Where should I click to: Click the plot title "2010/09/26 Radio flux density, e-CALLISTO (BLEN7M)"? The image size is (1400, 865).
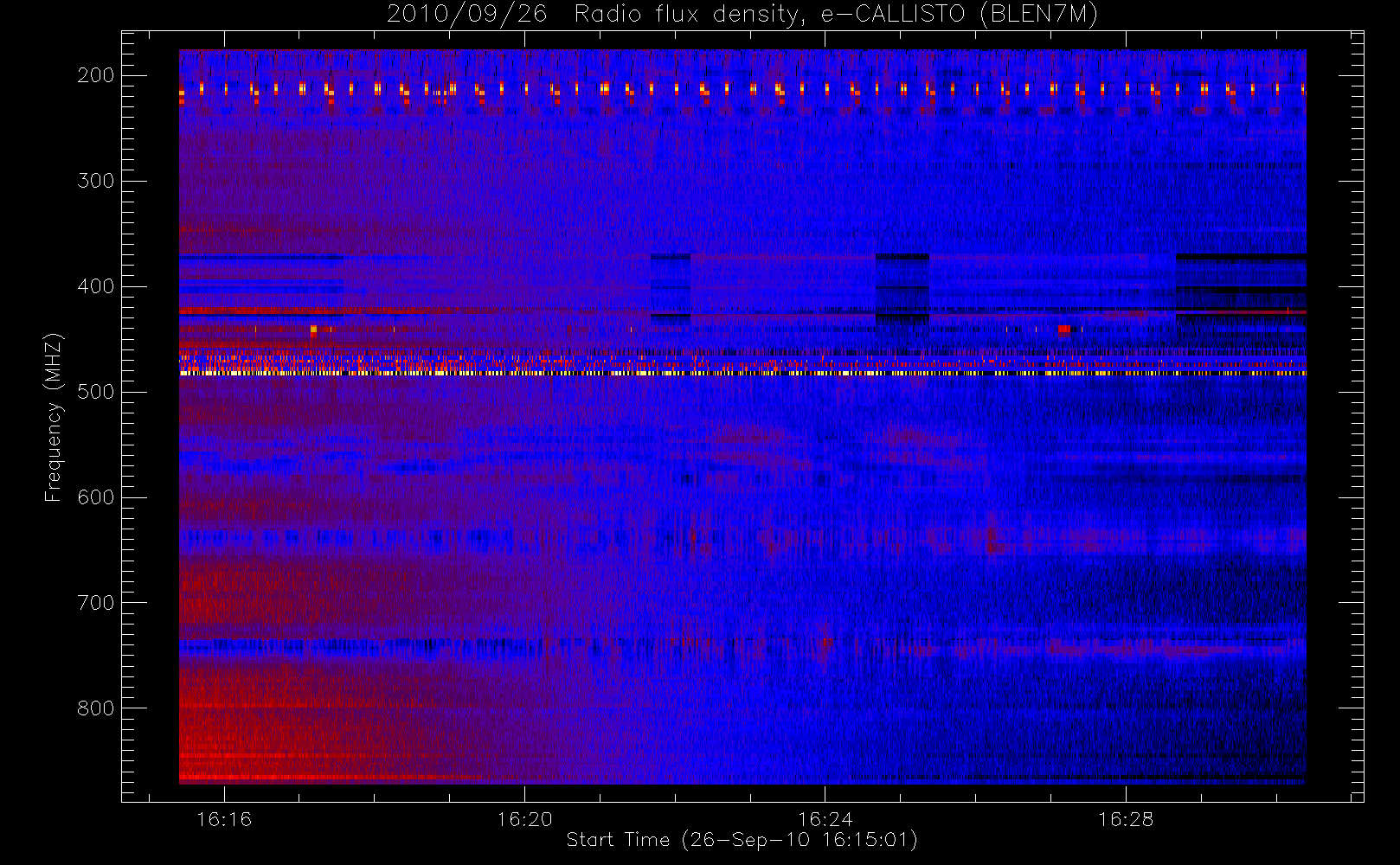point(742,15)
